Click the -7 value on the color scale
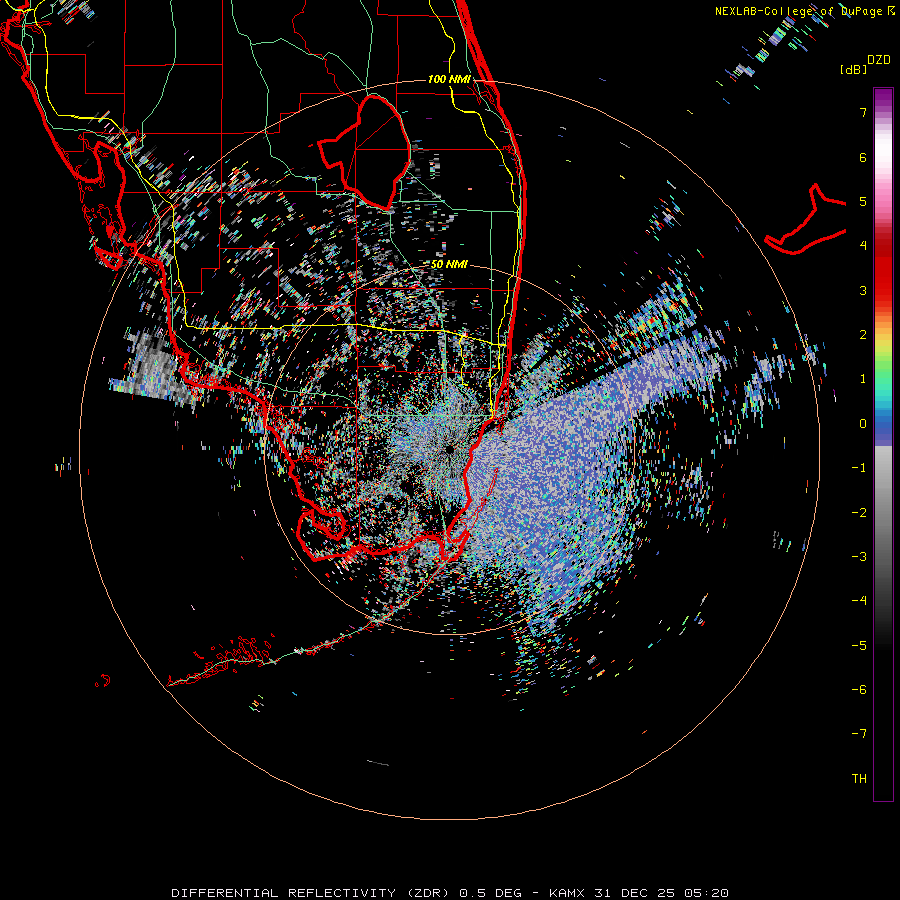This screenshot has width=900, height=900. [x=859, y=734]
